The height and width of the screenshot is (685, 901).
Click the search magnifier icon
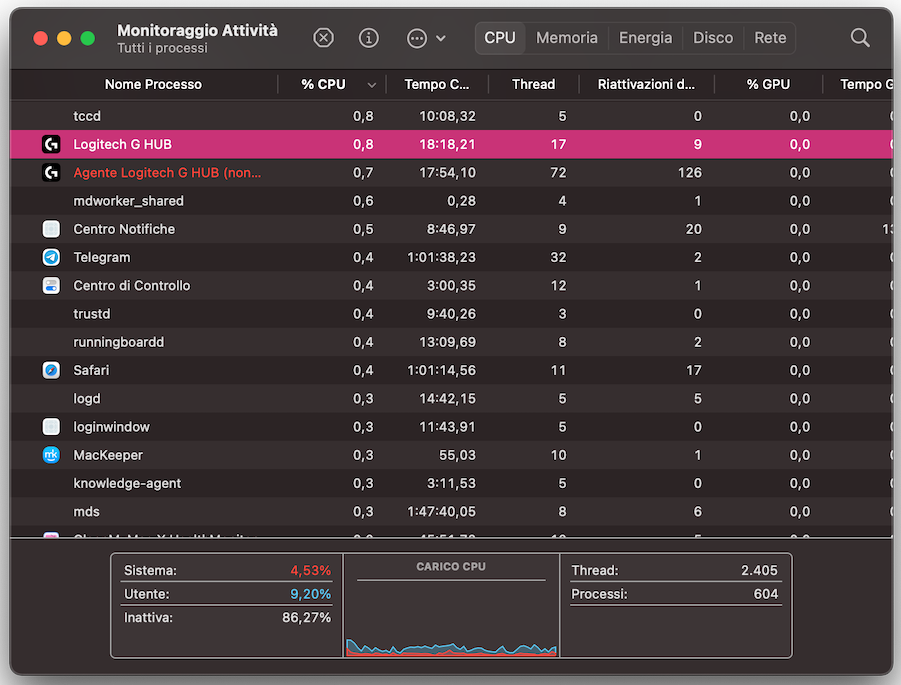click(860, 38)
